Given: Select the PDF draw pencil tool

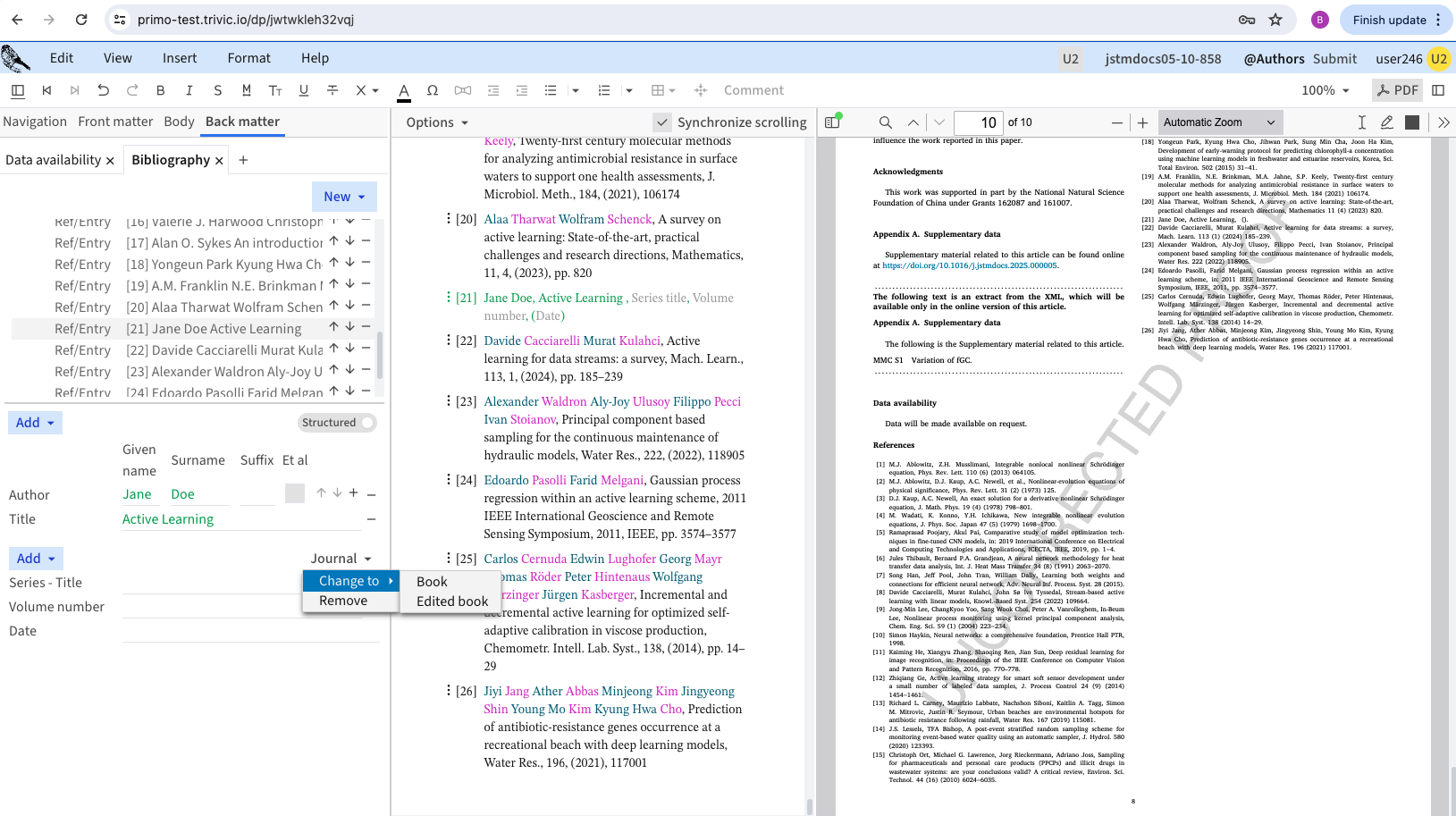Looking at the screenshot, I should coord(1386,122).
